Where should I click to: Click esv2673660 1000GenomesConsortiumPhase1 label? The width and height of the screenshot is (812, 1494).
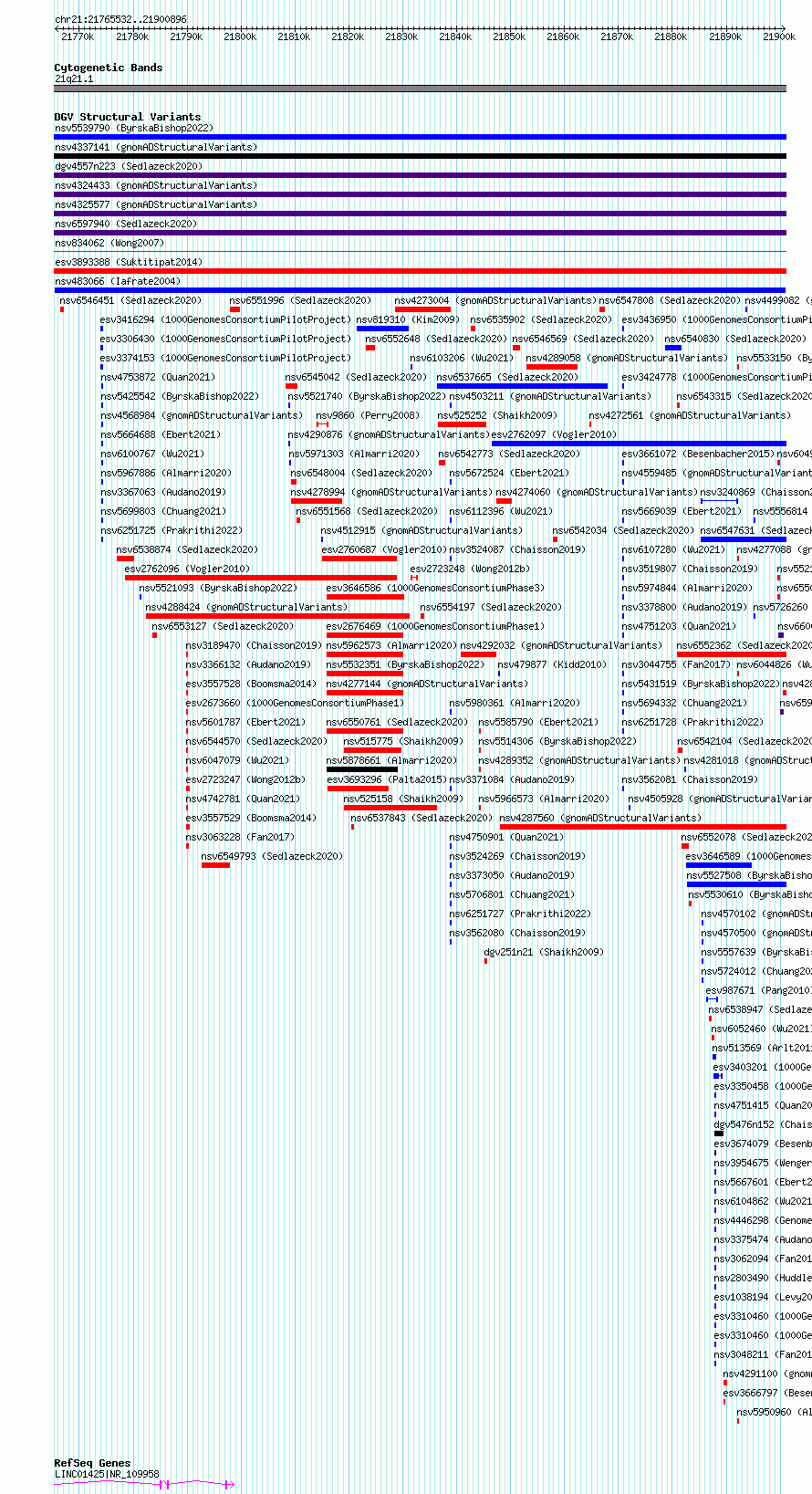(x=295, y=704)
